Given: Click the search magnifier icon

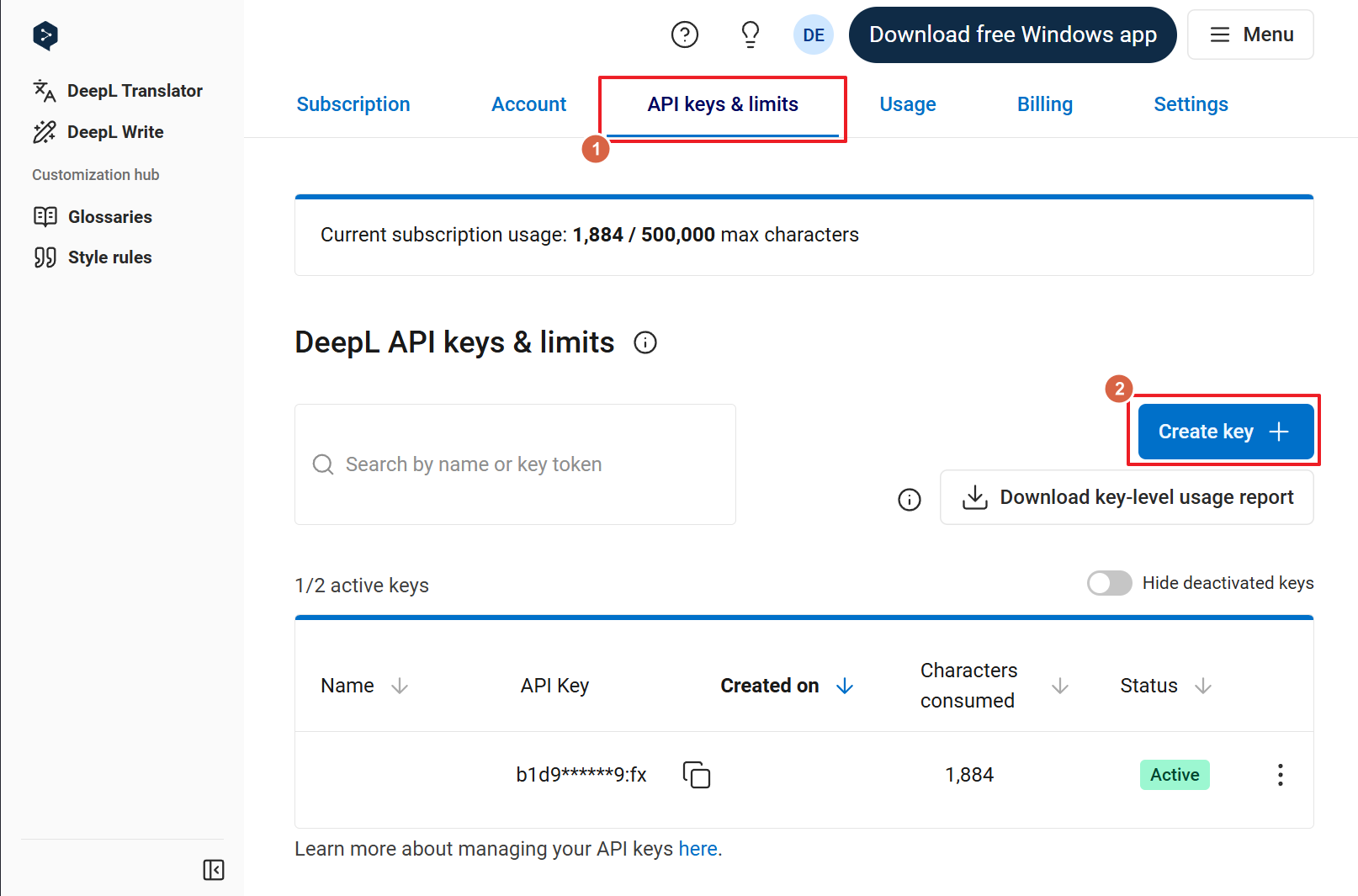Looking at the screenshot, I should (323, 464).
